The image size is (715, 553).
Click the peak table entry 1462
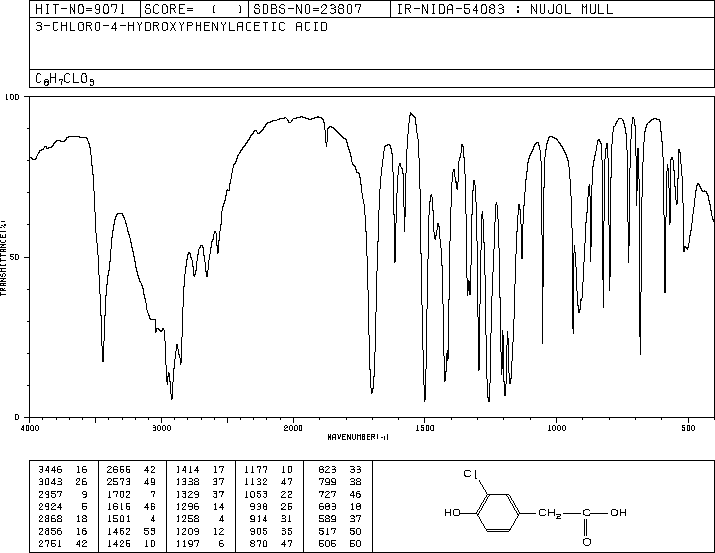(x=119, y=532)
